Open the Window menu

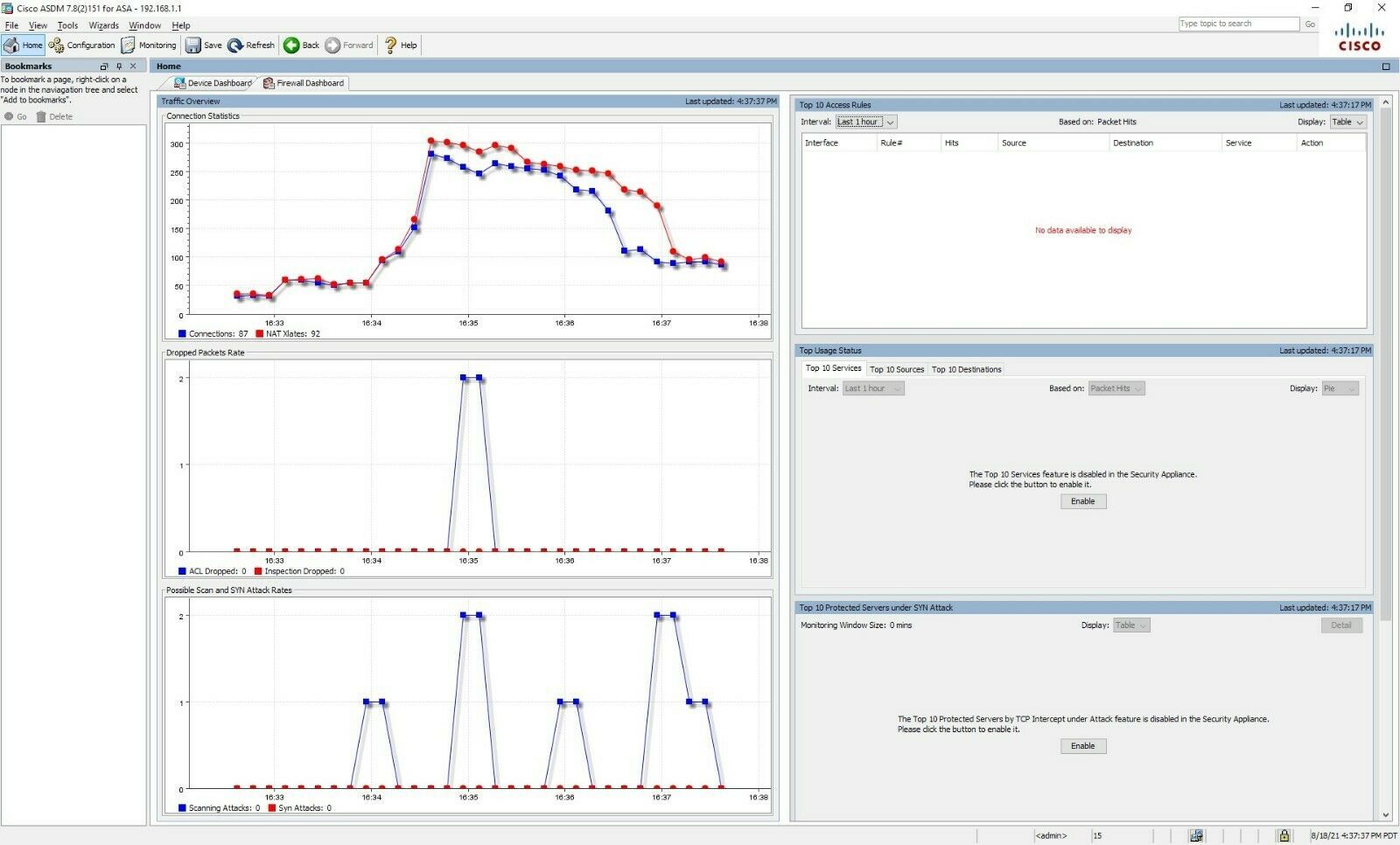pos(144,25)
